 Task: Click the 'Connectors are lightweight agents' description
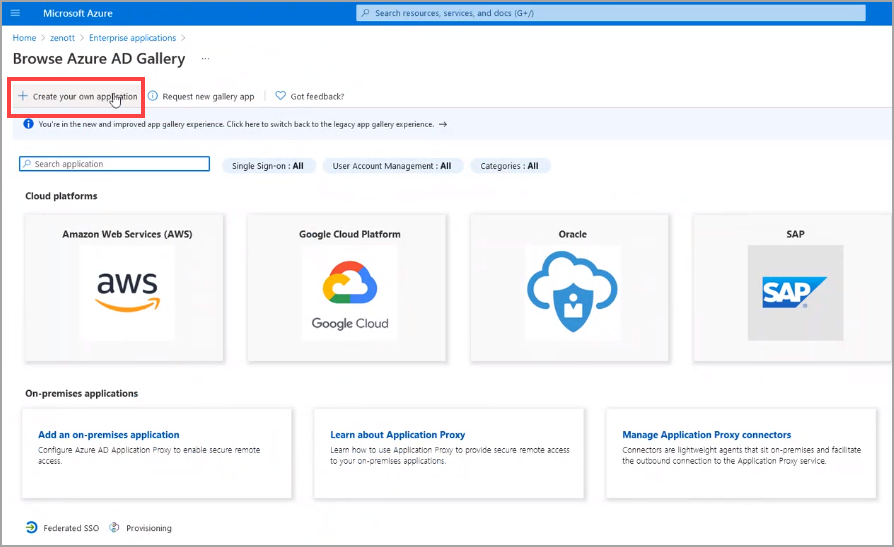[x=741, y=455]
